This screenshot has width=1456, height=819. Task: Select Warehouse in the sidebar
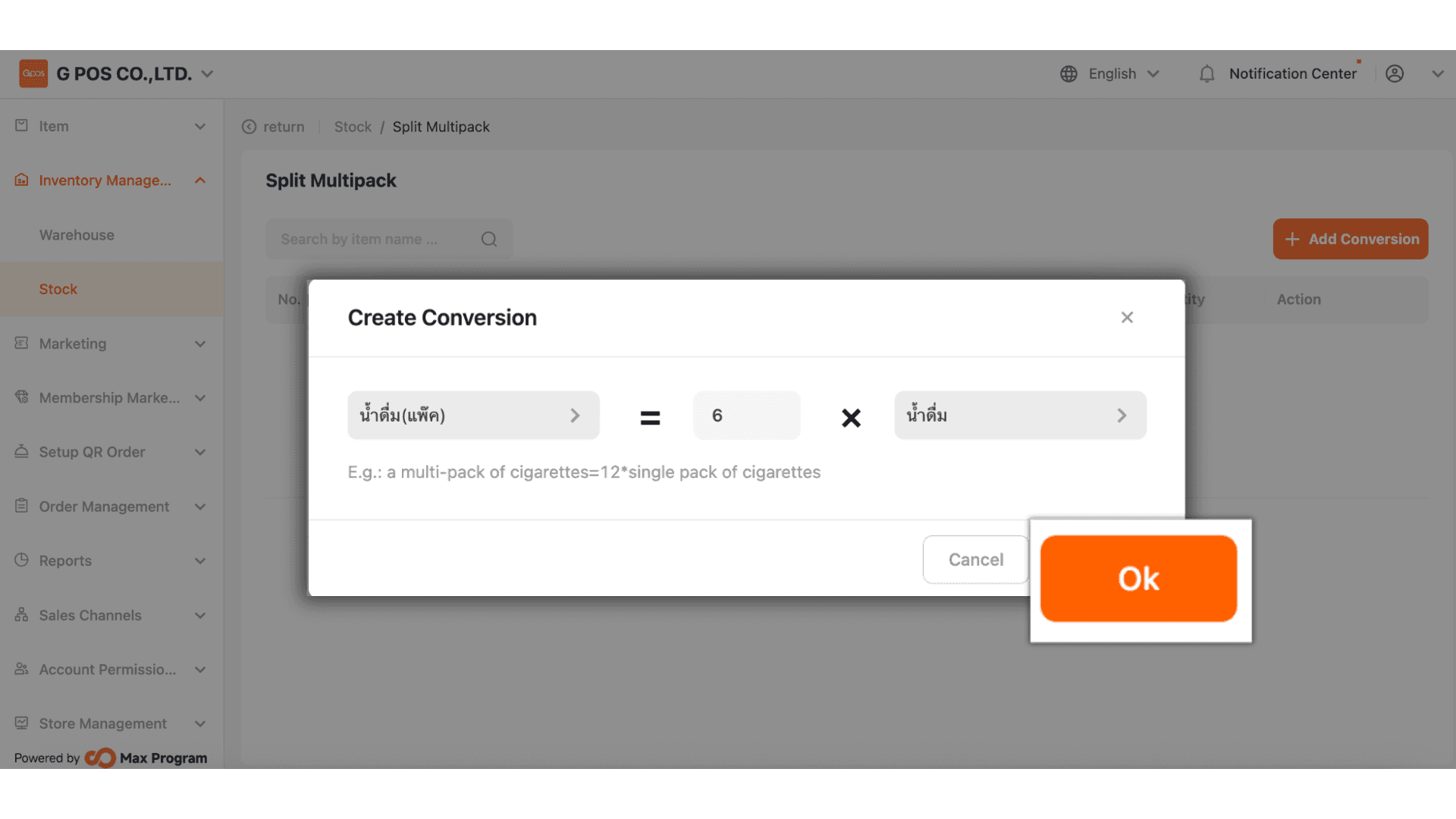click(x=77, y=235)
